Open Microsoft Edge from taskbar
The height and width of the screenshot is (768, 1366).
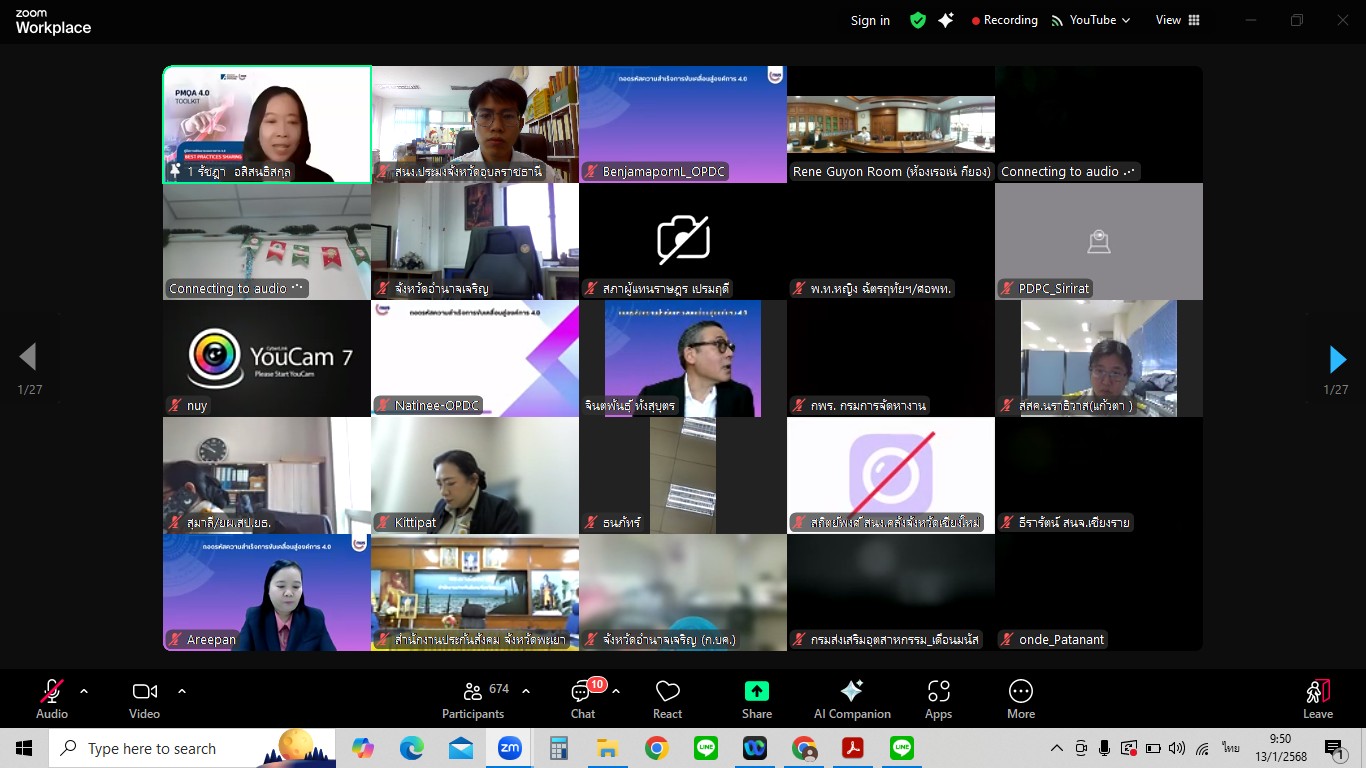[412, 748]
